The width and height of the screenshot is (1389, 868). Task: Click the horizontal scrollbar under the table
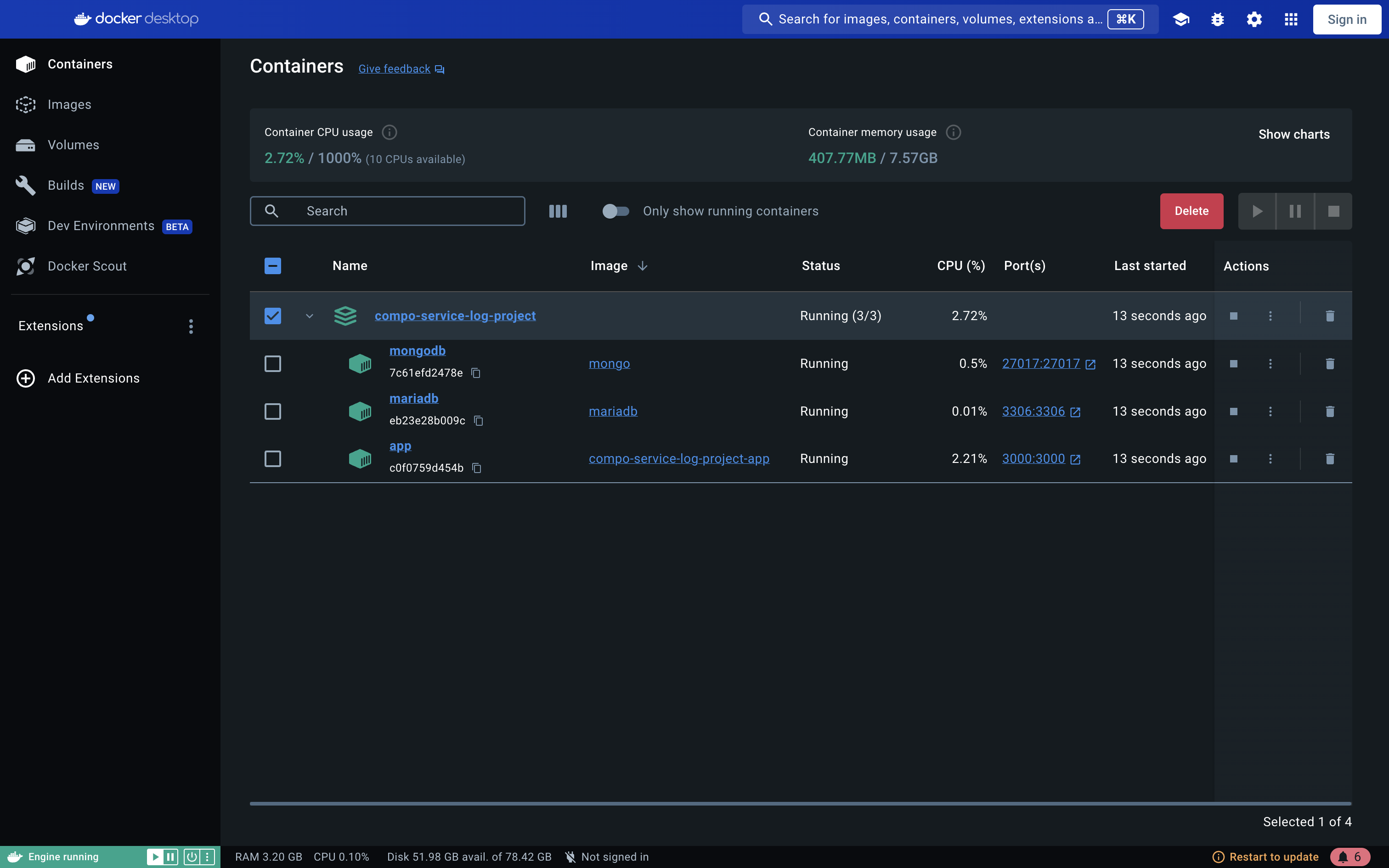point(801,804)
